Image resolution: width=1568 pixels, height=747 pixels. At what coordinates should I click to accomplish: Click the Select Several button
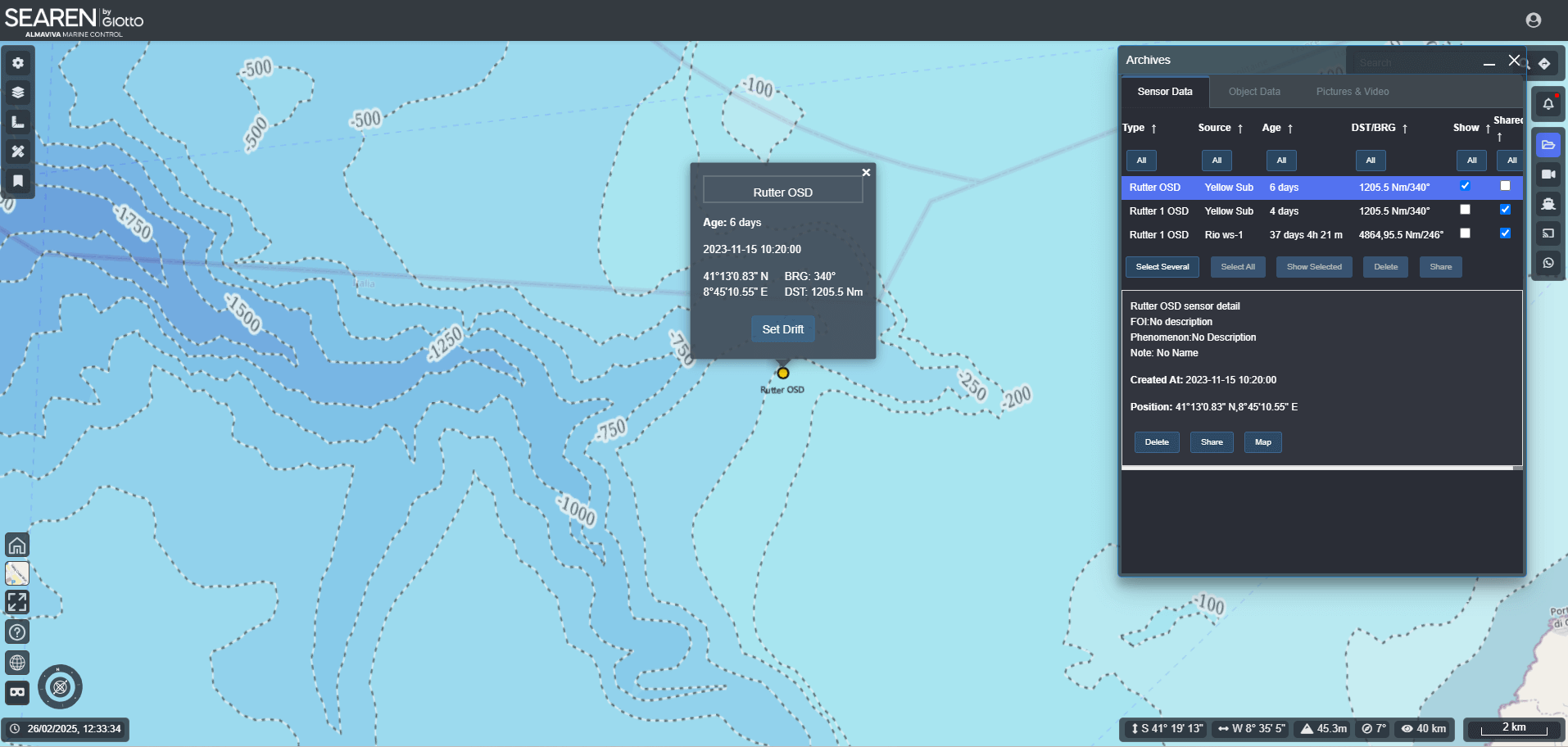coord(1162,267)
